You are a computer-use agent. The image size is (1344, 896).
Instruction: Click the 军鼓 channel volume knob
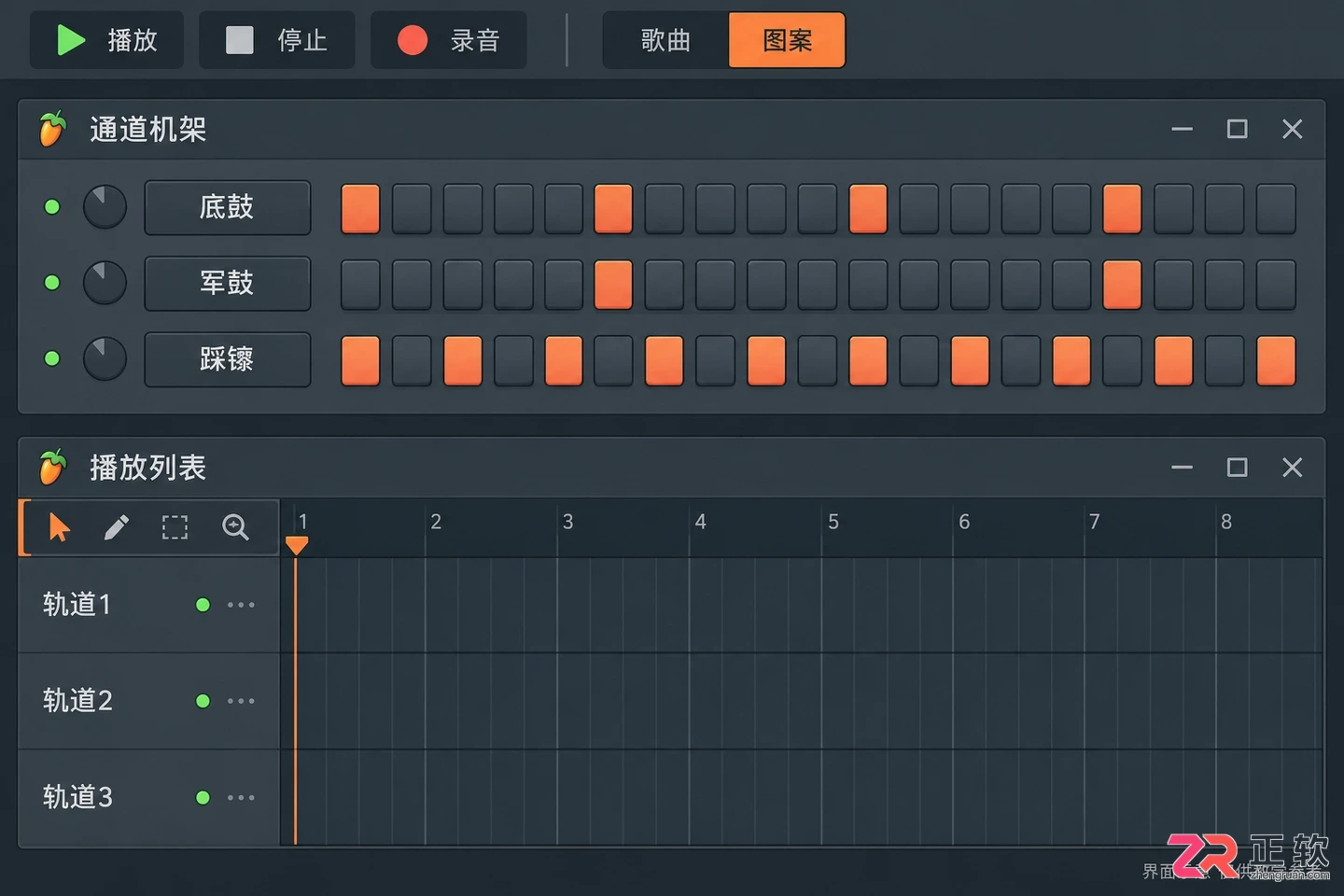pyautogui.click(x=105, y=283)
